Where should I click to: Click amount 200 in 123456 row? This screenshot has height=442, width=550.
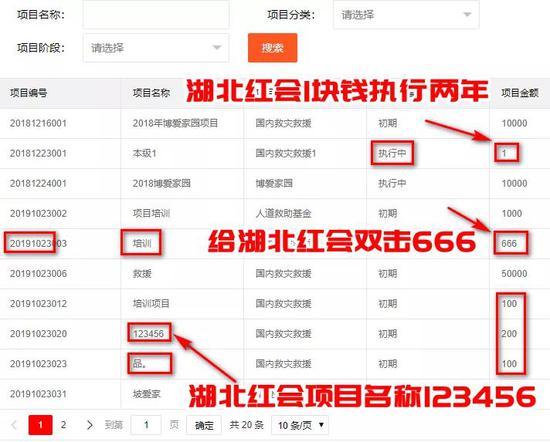click(x=509, y=334)
